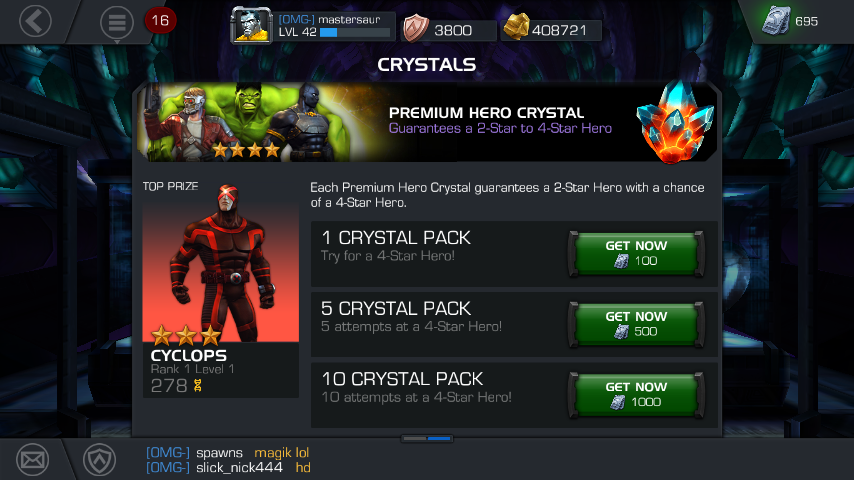
Task: Tap the Premium Hero Crystal banner heroes
Action: click(x=245, y=122)
